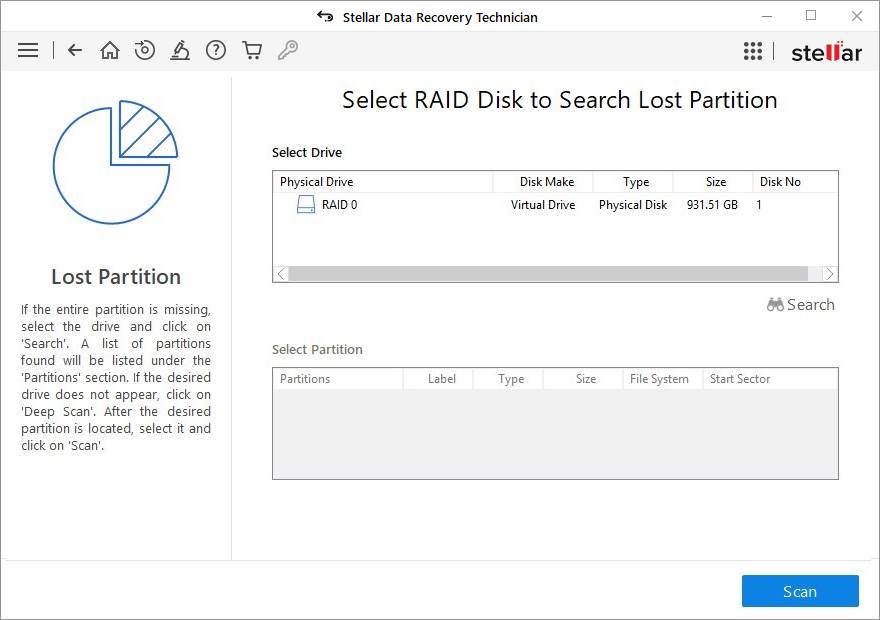Click the Size column header in partition list
Image resolution: width=880 pixels, height=620 pixels.
583,379
